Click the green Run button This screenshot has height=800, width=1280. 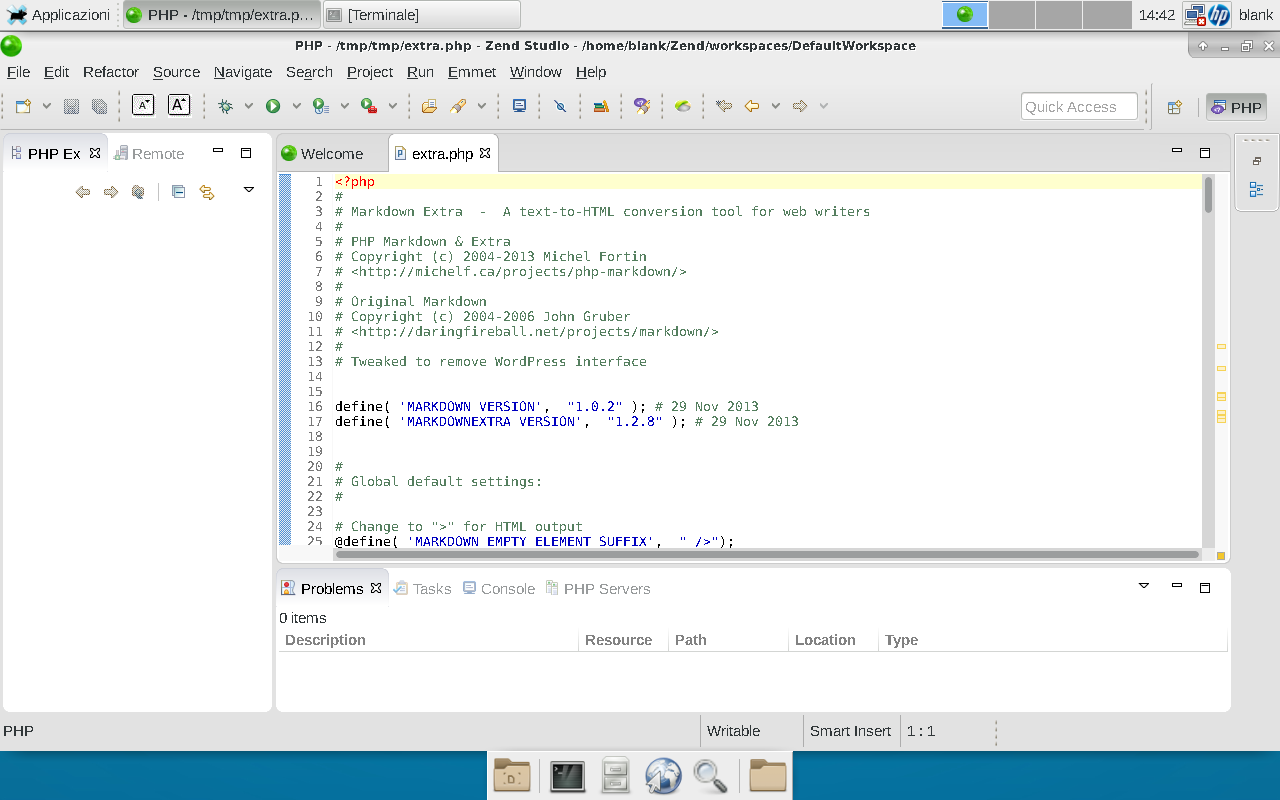pos(273,106)
